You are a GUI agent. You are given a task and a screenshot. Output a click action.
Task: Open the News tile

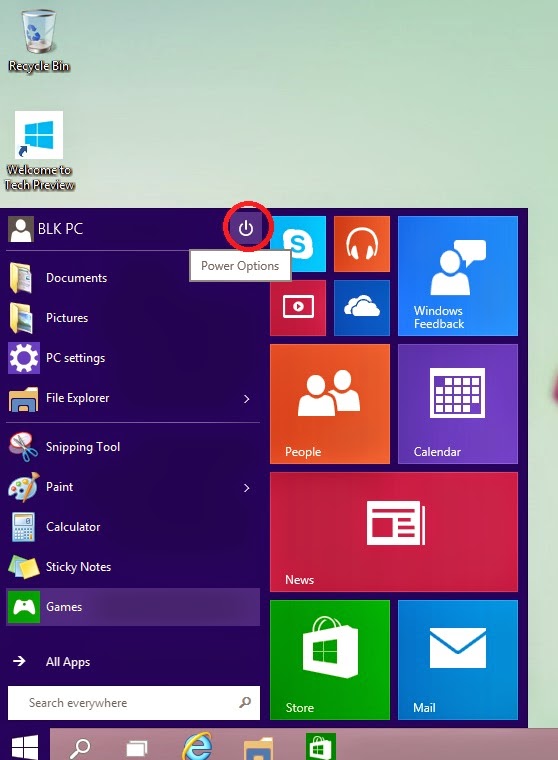[x=394, y=532]
